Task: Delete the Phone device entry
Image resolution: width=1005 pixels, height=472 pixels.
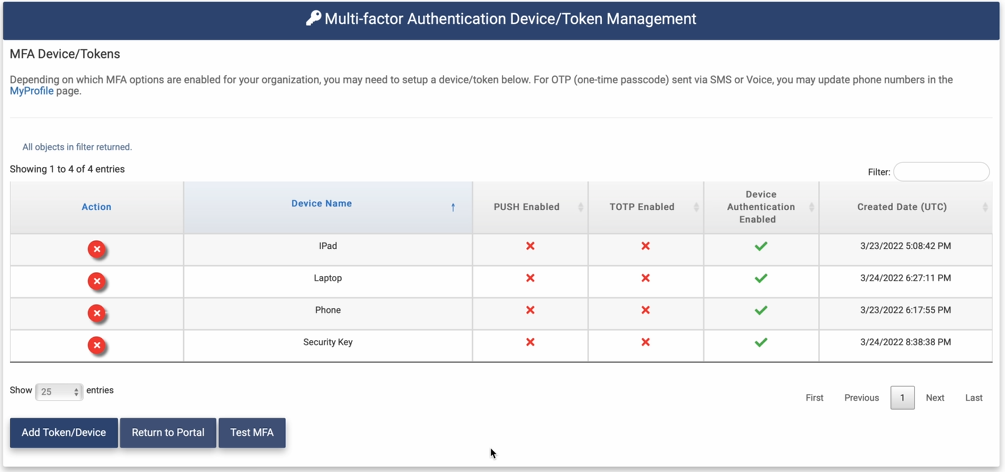Action: [96, 313]
